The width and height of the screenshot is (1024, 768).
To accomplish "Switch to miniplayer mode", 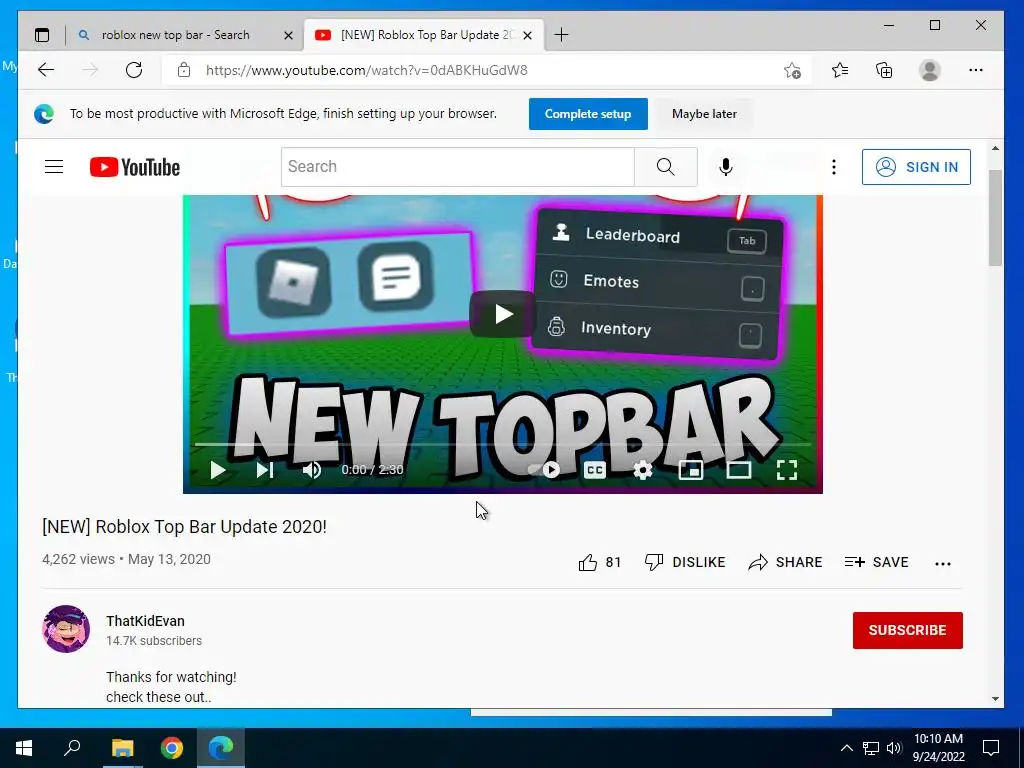I will tap(691, 470).
